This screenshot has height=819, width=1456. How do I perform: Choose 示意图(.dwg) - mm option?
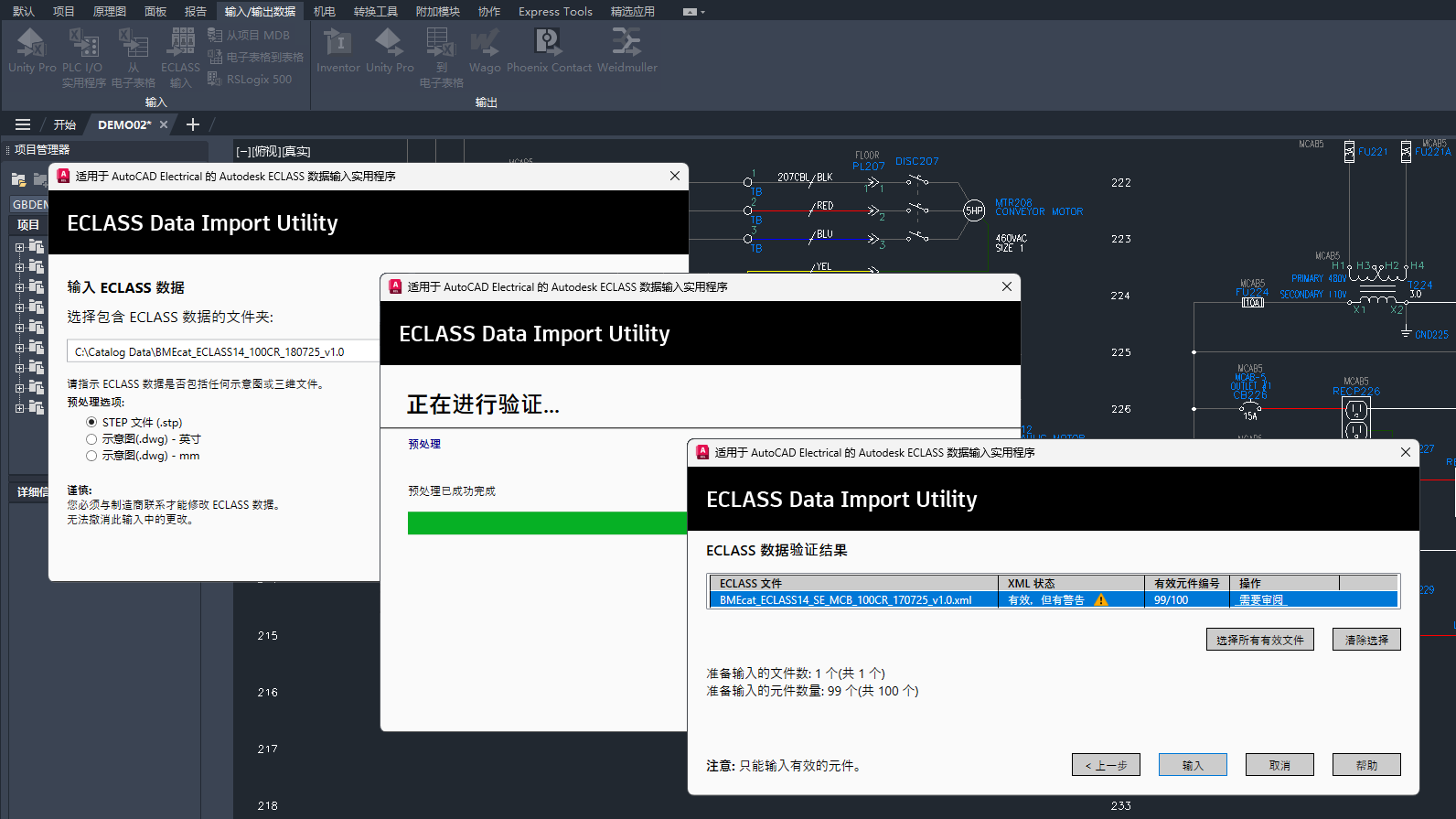click(91, 456)
